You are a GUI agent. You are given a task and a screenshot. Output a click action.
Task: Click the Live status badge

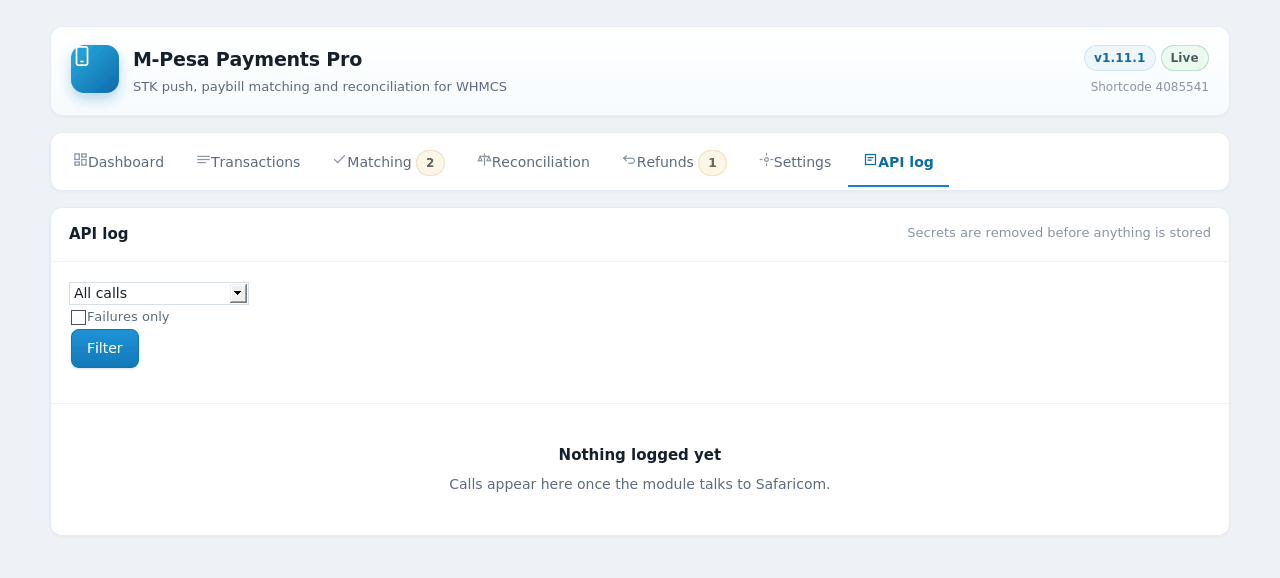(x=1185, y=58)
